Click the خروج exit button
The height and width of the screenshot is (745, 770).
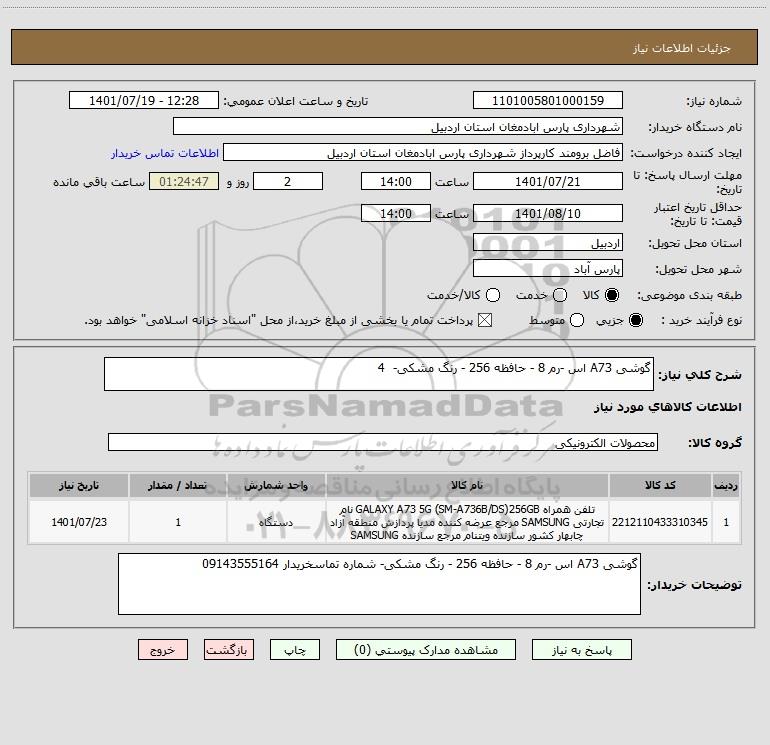coord(163,650)
